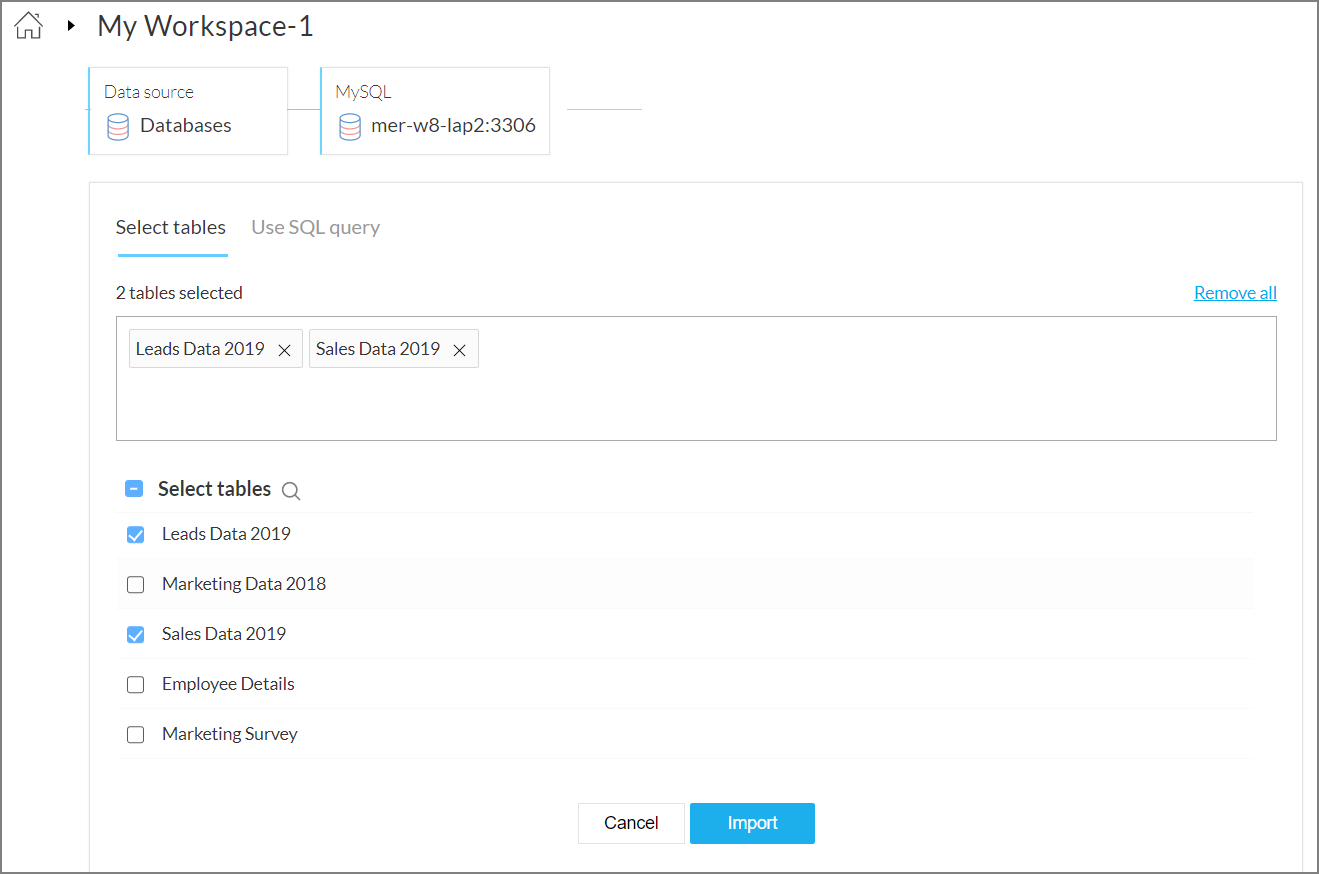Toggle the Select tables master checkbox

[134, 489]
